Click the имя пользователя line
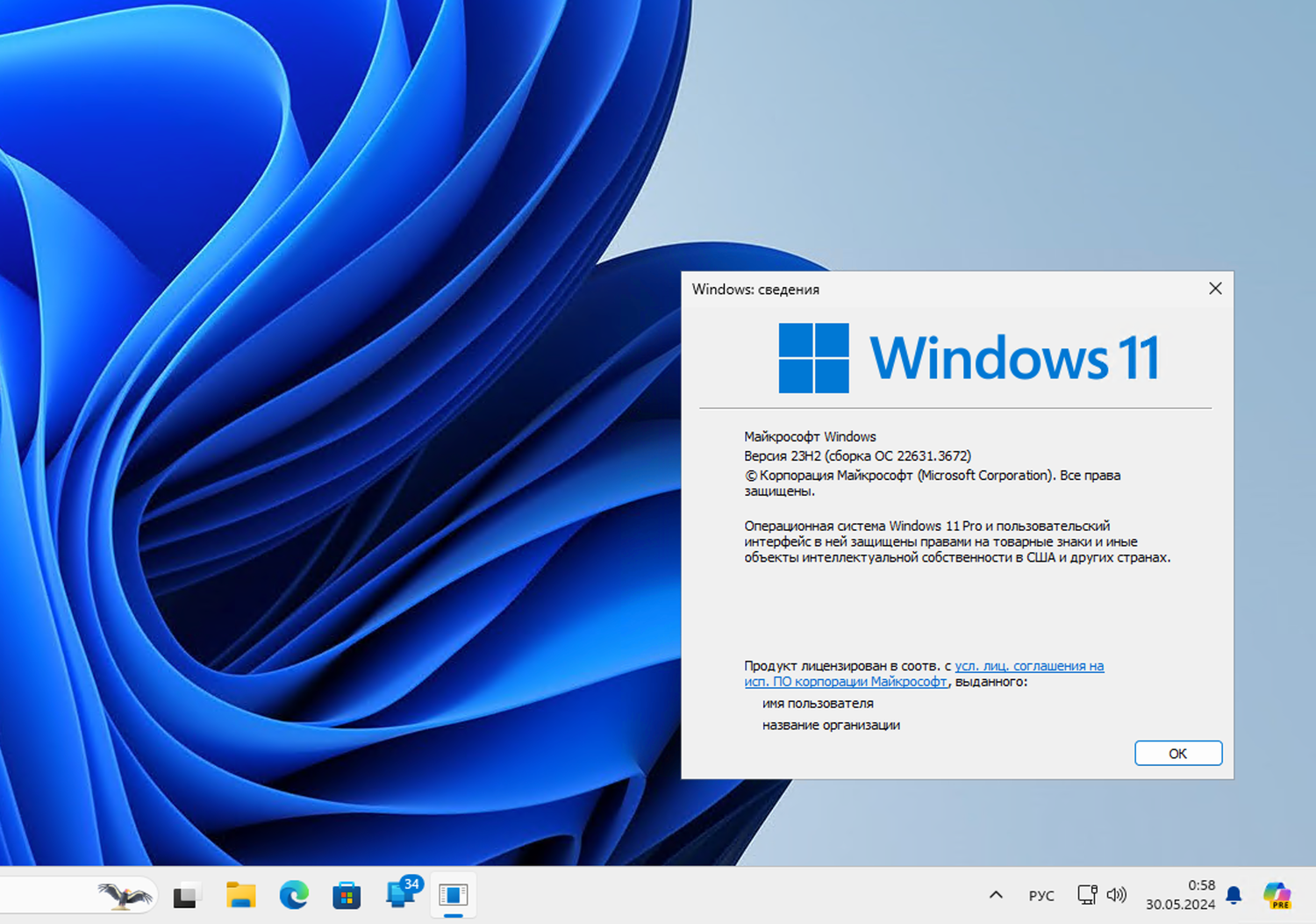 tap(816, 703)
